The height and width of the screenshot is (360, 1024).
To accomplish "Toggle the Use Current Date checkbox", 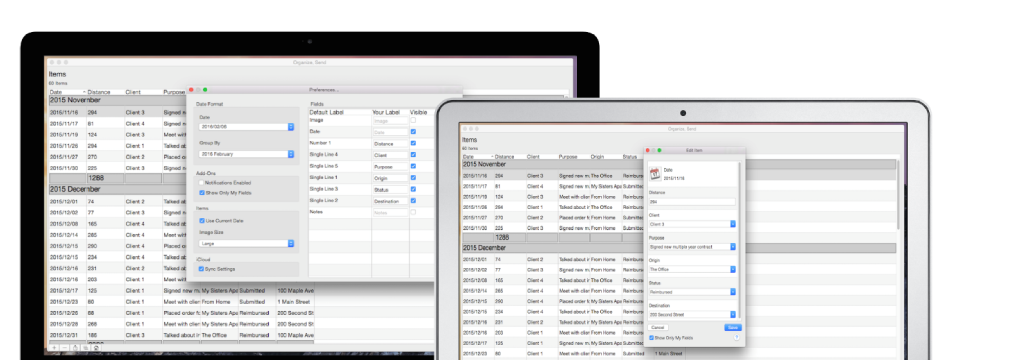I will [x=202, y=221].
